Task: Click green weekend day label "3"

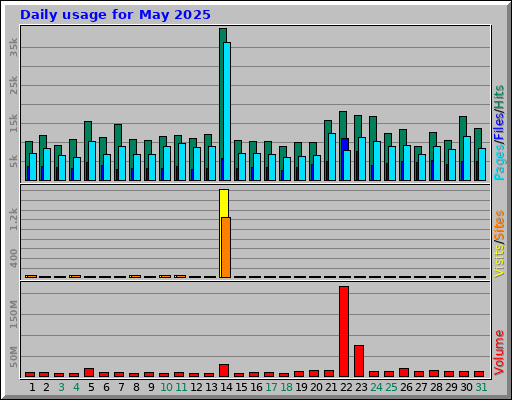Action: click(61, 387)
